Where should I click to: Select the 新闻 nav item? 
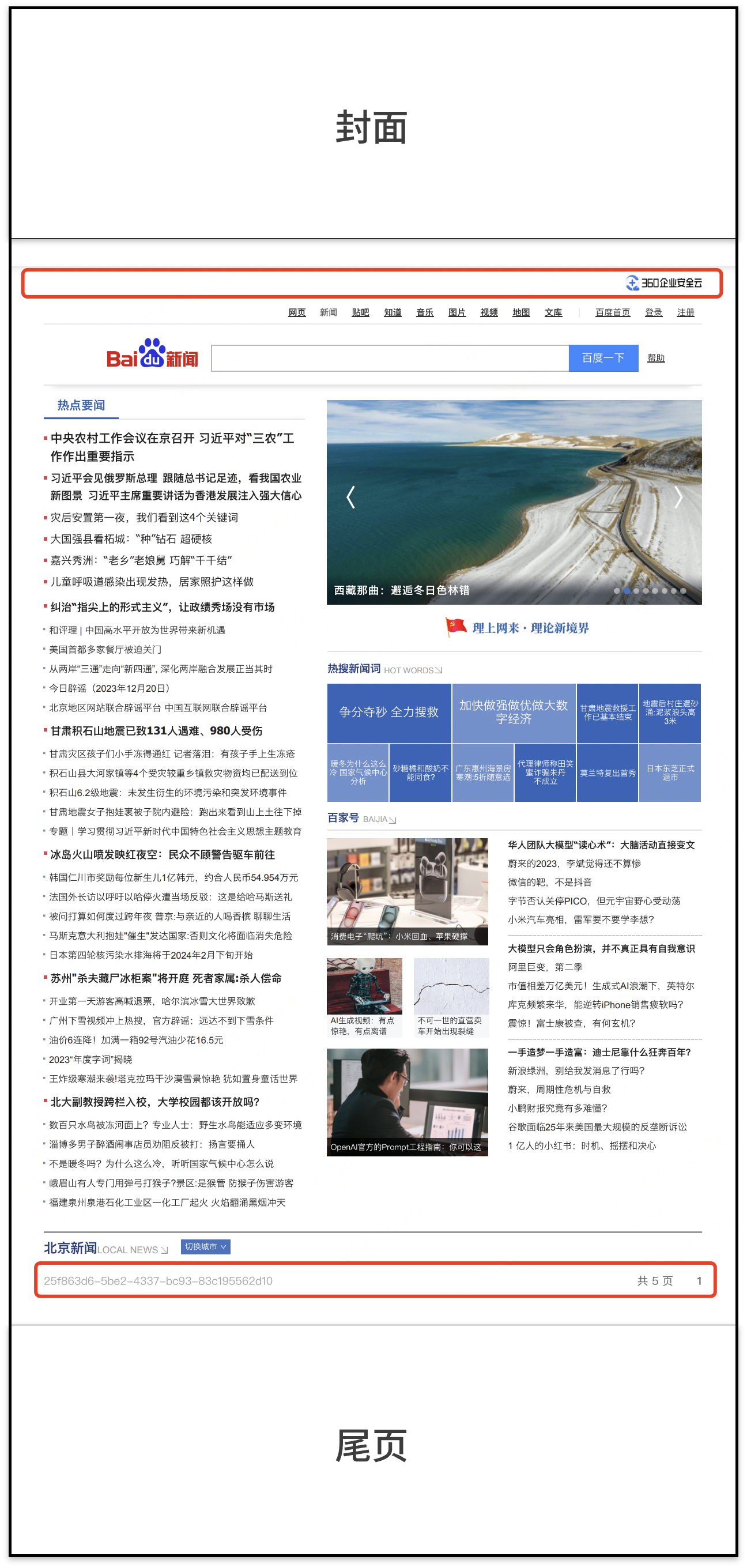329,312
